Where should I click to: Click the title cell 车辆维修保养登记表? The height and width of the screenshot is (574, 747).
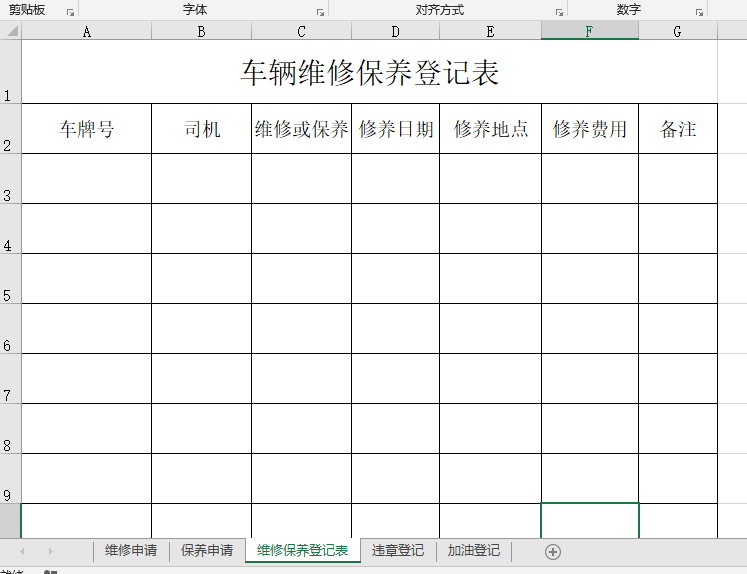[x=369, y=72]
